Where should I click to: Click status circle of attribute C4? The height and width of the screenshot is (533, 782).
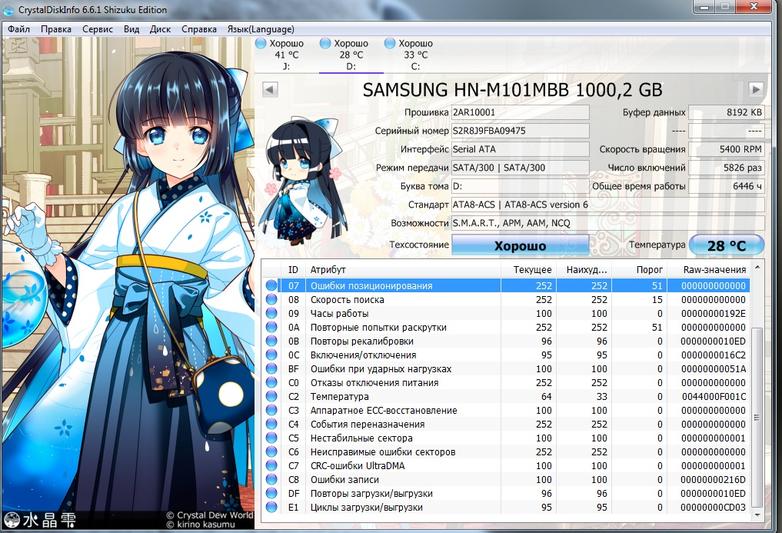(271, 424)
